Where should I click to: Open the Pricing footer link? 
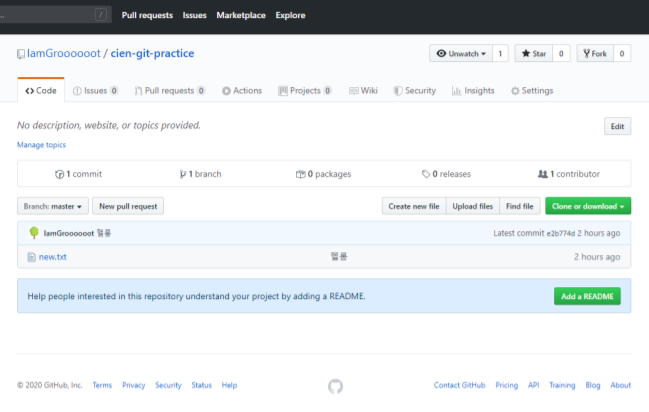pos(507,385)
